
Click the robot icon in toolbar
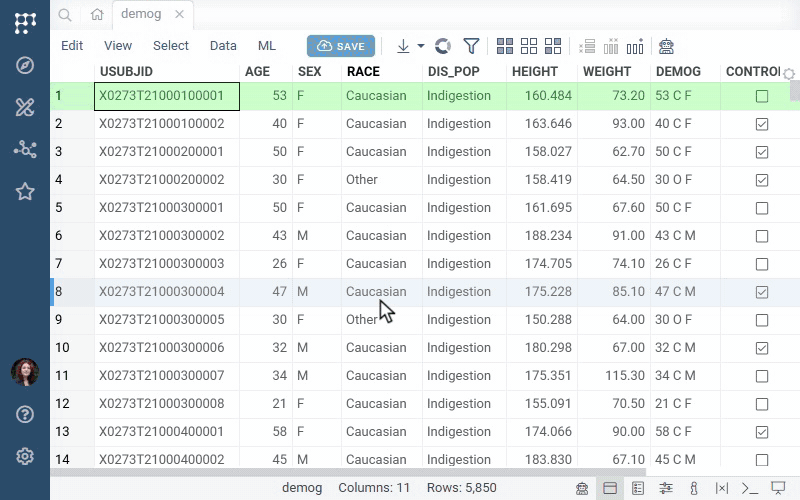666,46
